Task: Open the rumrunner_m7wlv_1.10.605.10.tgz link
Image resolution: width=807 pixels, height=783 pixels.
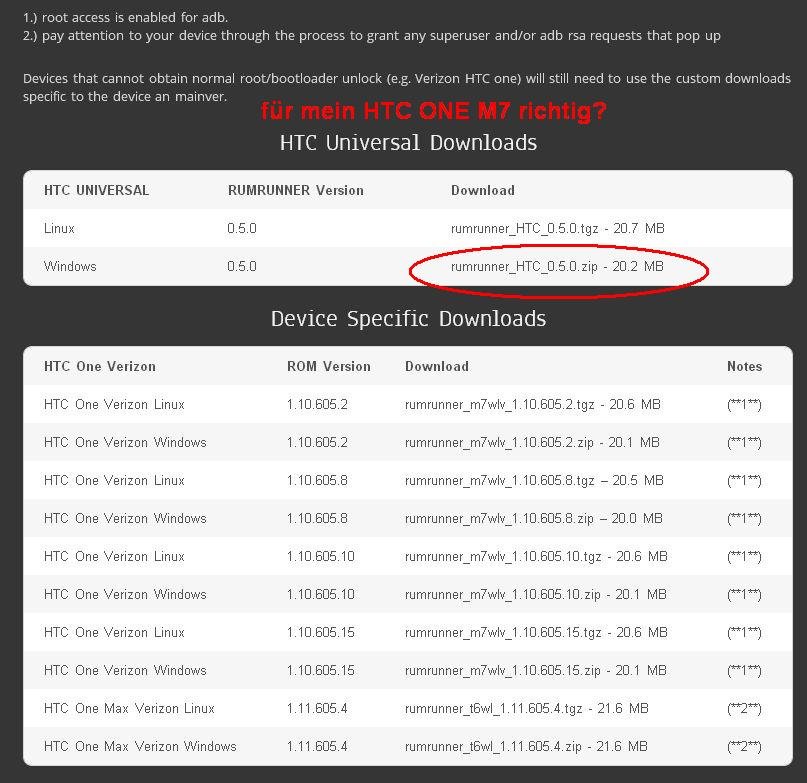Action: click(x=536, y=556)
